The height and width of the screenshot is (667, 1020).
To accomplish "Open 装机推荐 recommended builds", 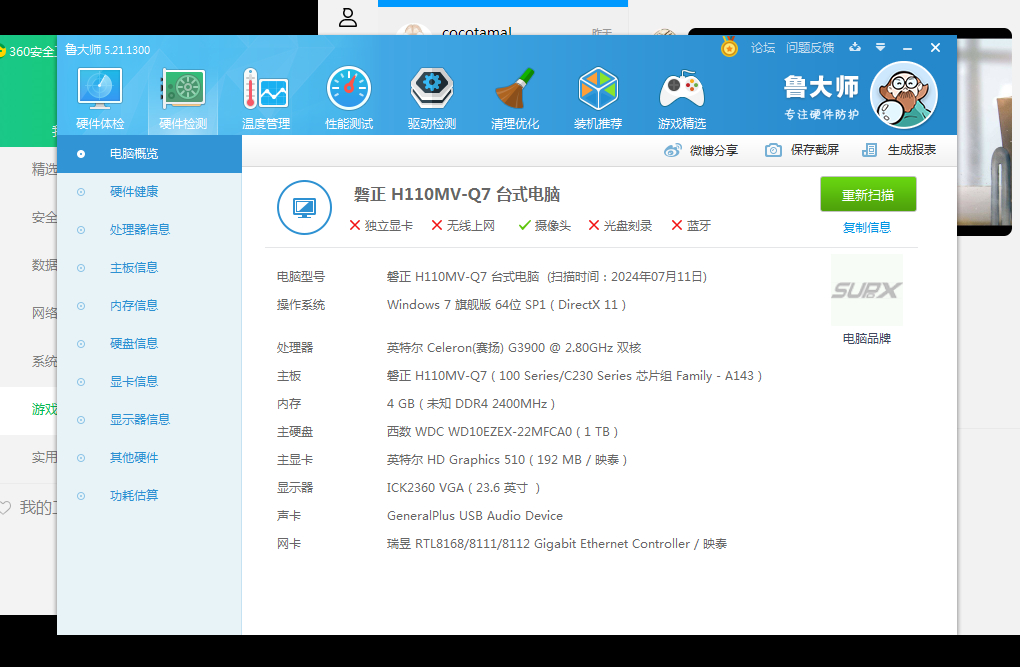I will (598, 98).
